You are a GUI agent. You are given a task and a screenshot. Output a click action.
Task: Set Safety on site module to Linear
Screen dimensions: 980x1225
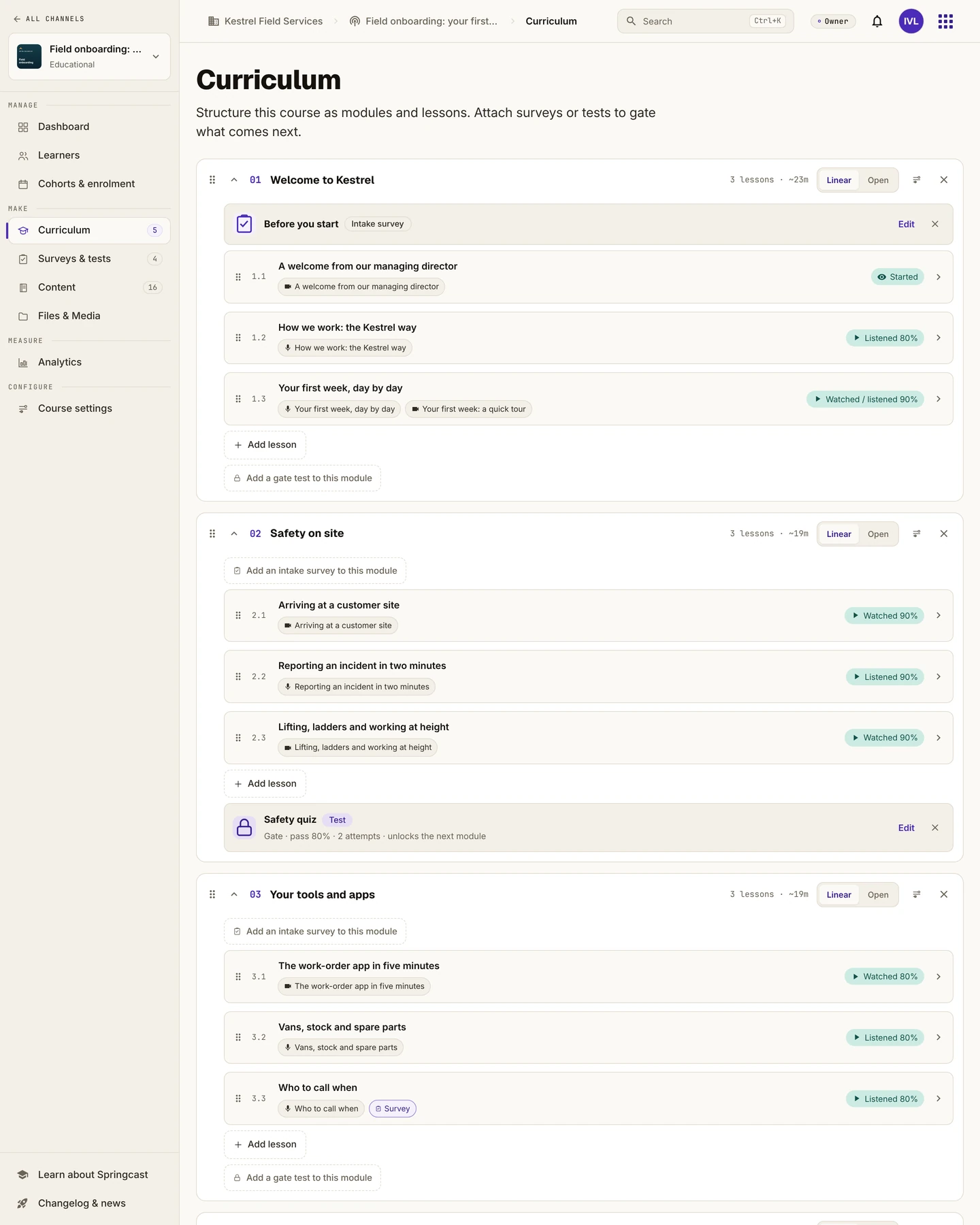839,534
